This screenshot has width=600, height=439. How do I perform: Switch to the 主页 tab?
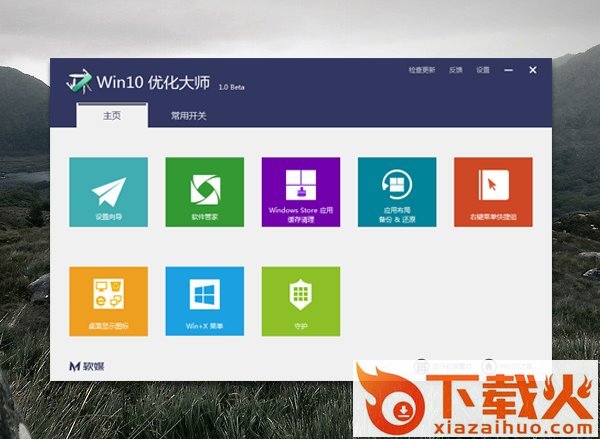pyautogui.click(x=112, y=115)
